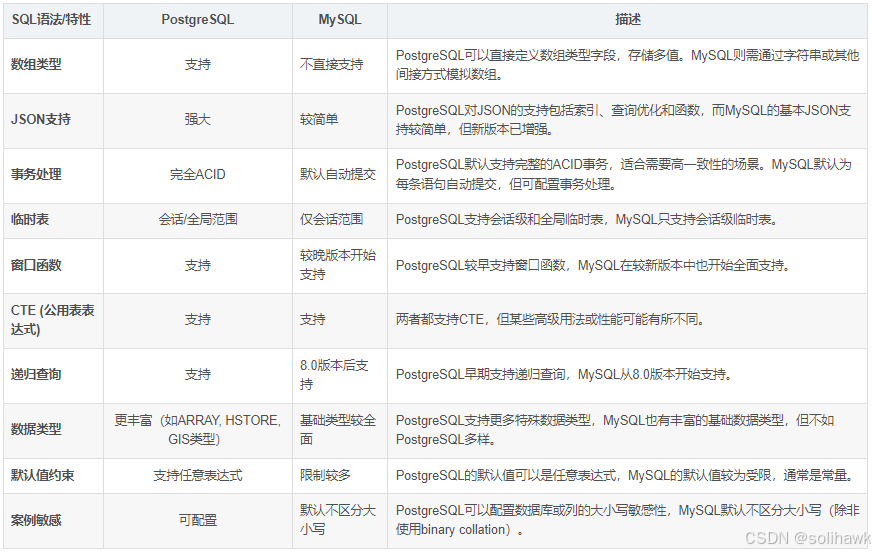Click the '默认自动提交' cell
This screenshot has width=875, height=553.
point(338,174)
